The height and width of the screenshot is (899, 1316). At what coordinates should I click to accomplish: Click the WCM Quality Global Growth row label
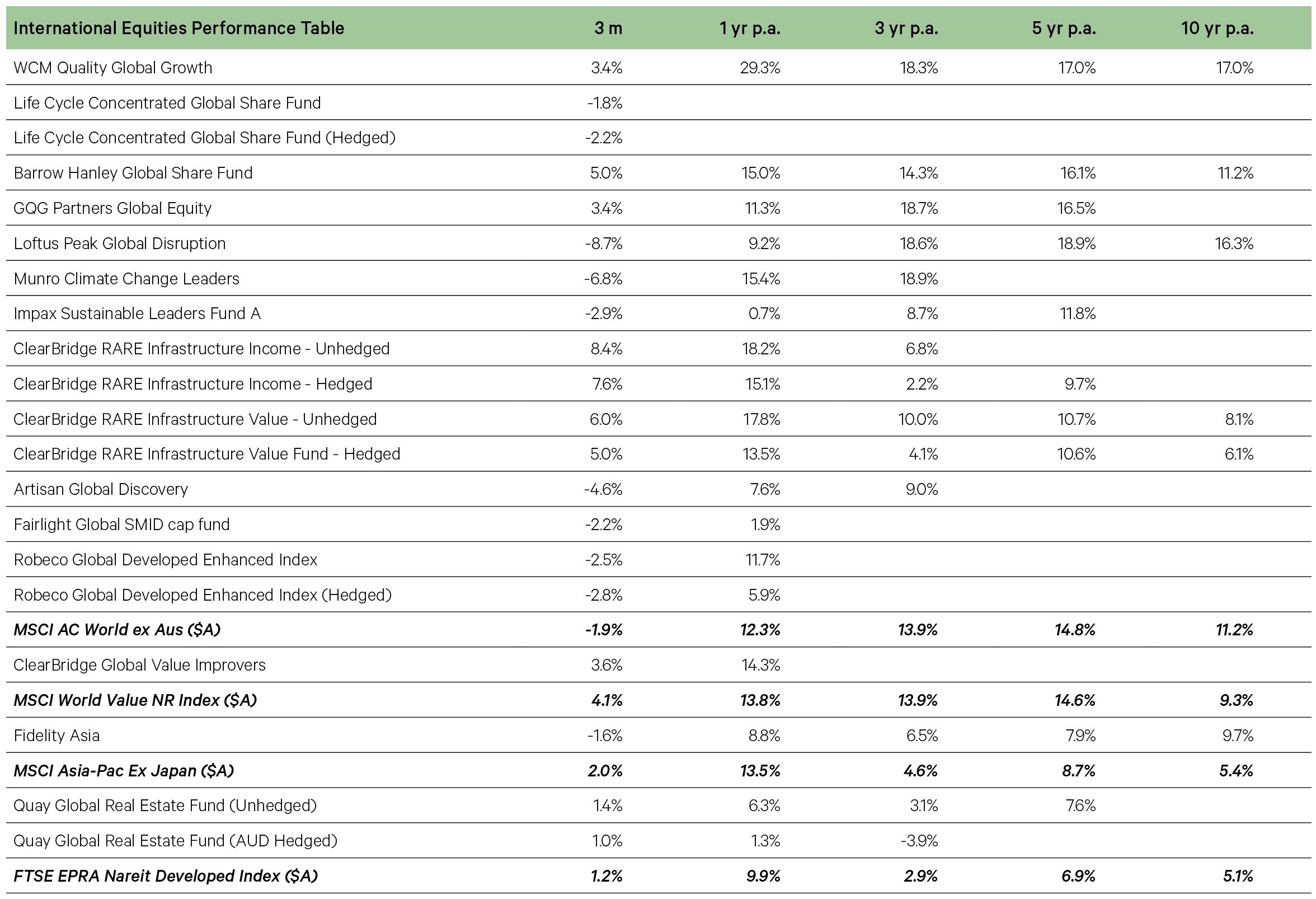click(x=112, y=67)
